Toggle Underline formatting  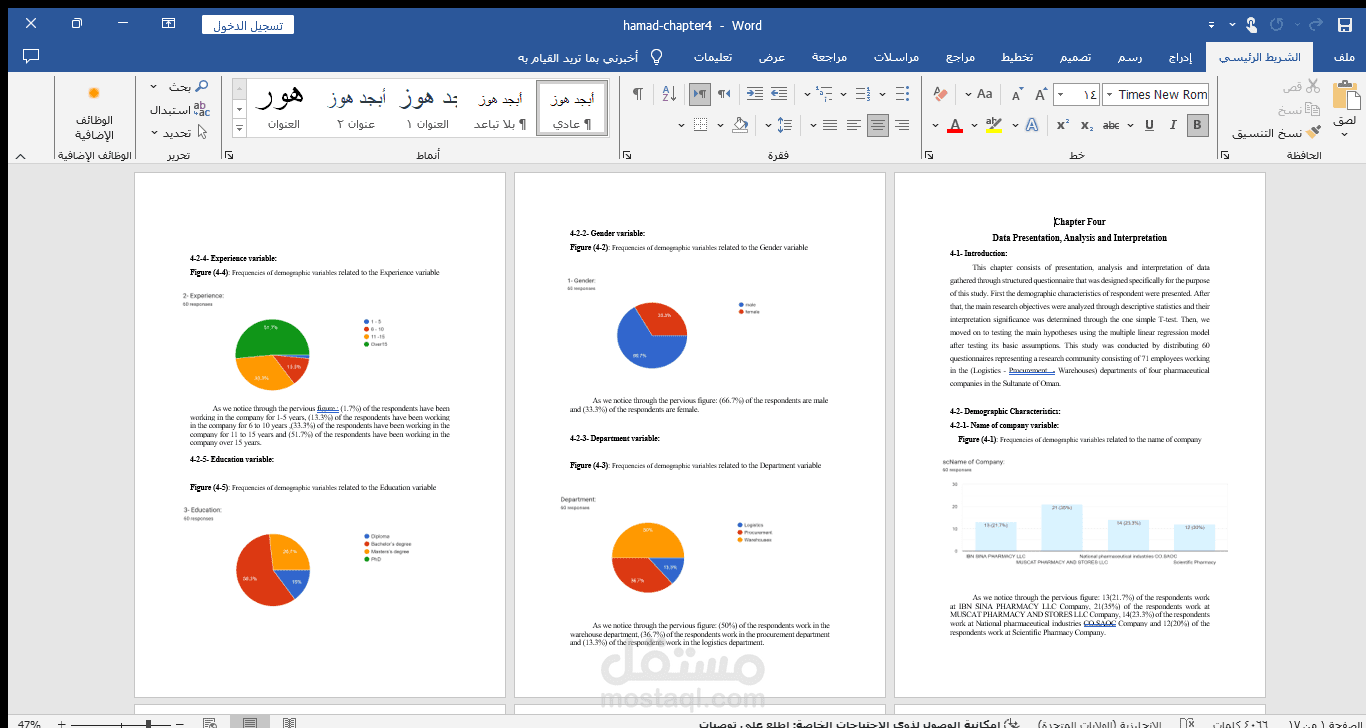click(1148, 125)
